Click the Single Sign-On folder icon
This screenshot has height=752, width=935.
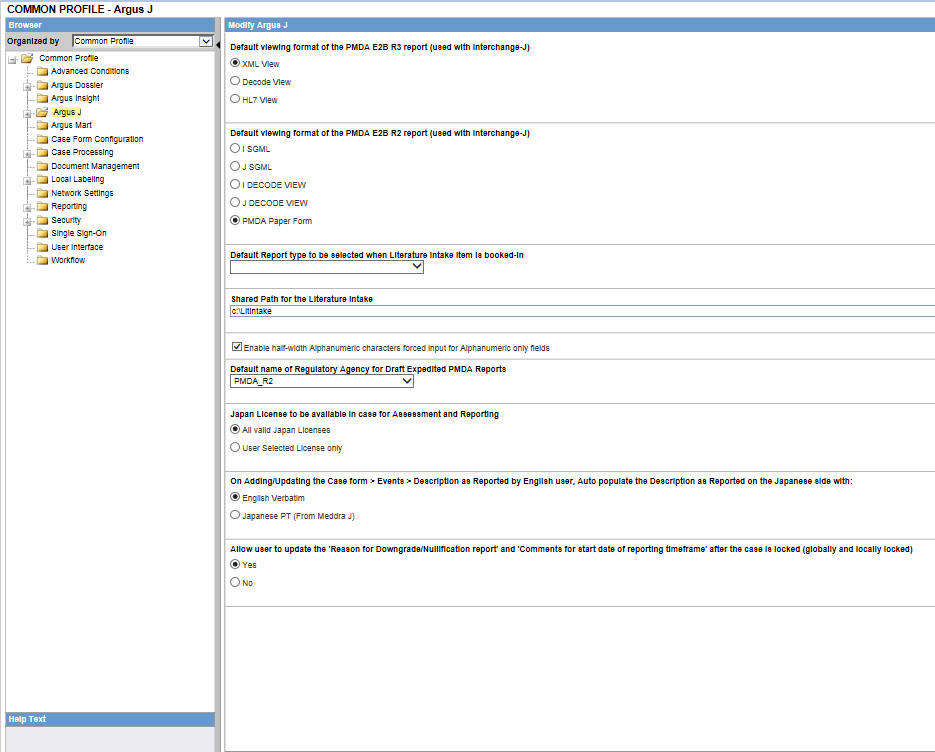point(42,233)
